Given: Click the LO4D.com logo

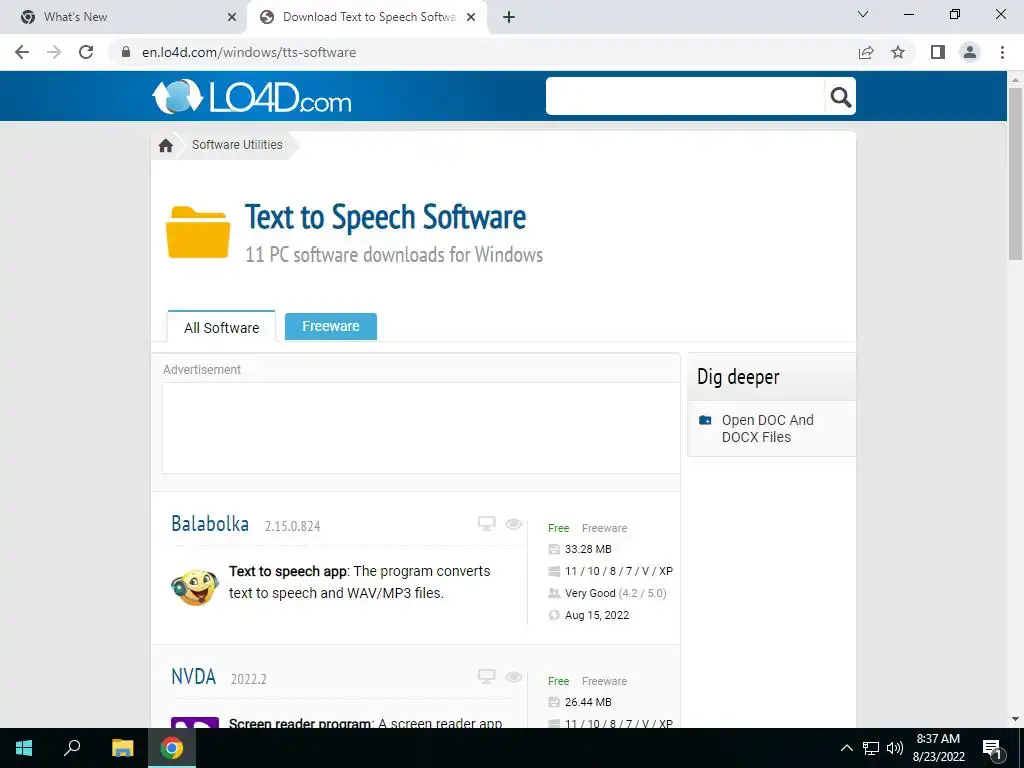Looking at the screenshot, I should pos(251,97).
